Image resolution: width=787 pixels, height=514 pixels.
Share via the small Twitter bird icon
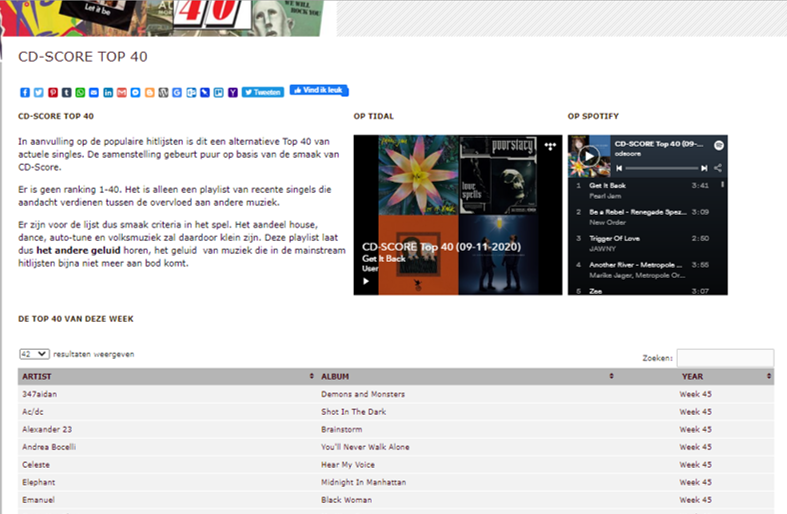[x=39, y=92]
